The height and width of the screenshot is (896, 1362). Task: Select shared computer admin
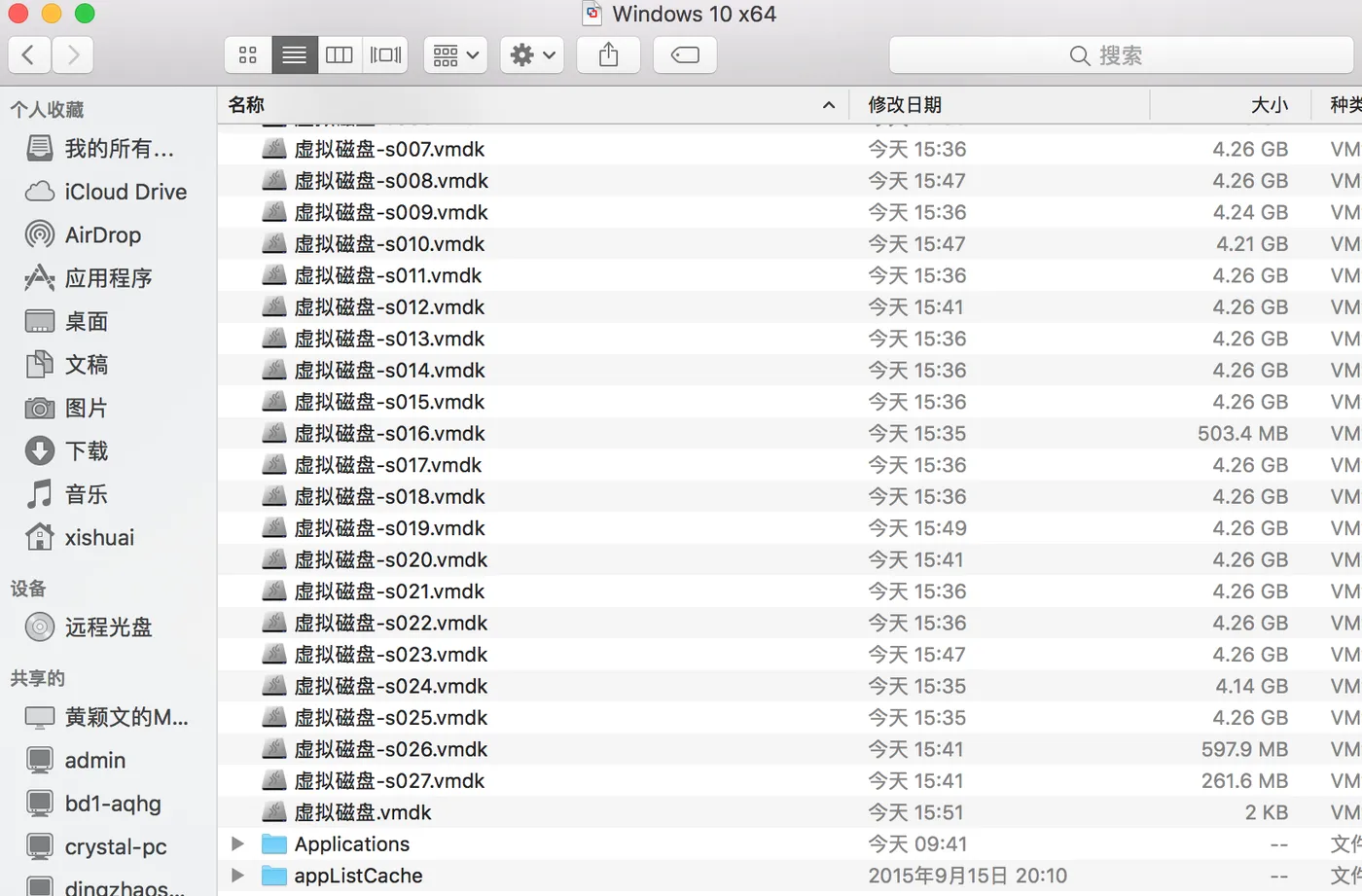107,761
